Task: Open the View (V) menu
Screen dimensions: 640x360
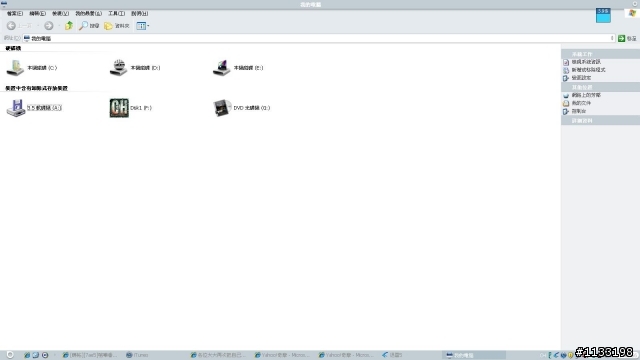Action: [60, 13]
